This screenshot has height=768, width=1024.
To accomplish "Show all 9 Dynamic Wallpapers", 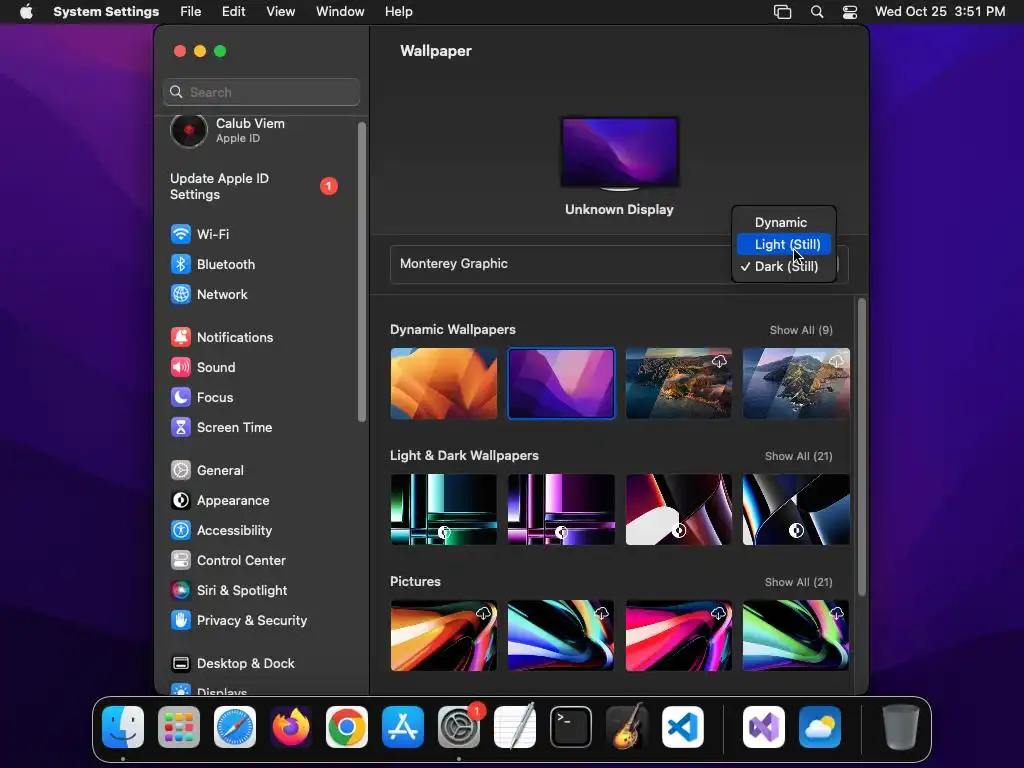I will tap(801, 330).
